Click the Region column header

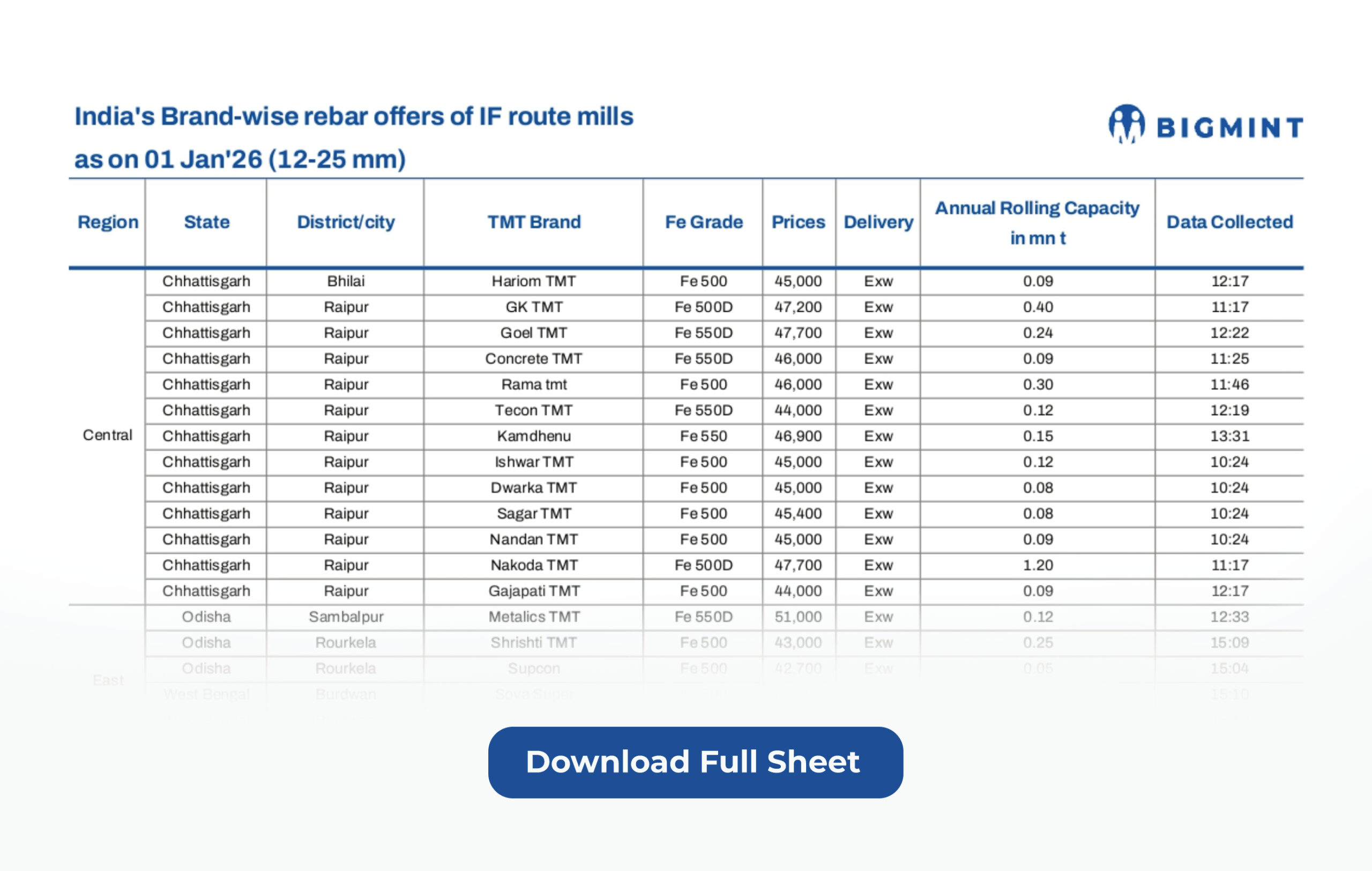pyautogui.click(x=108, y=222)
